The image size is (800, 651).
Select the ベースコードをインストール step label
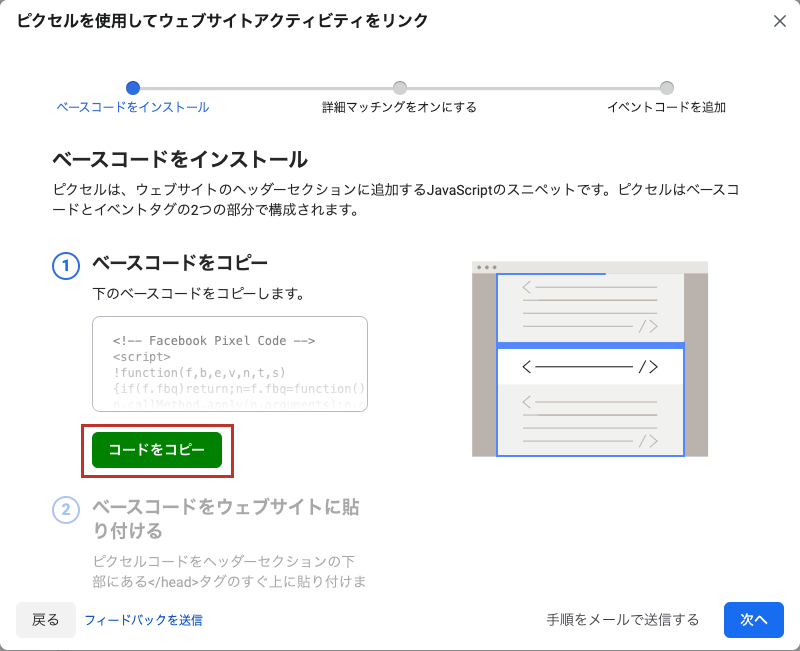tap(133, 107)
